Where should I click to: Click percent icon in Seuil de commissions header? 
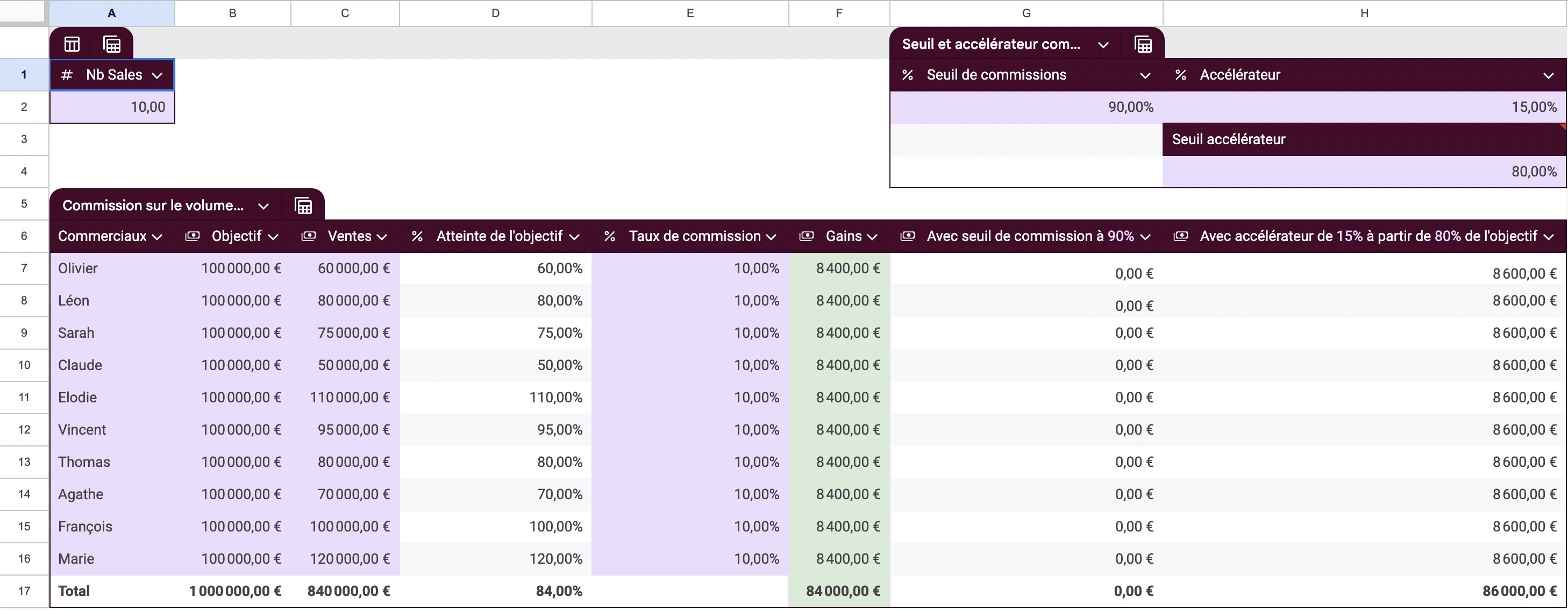908,75
